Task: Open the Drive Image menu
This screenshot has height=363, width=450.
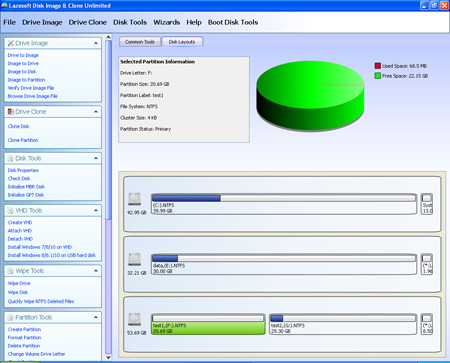Action: 42,22
